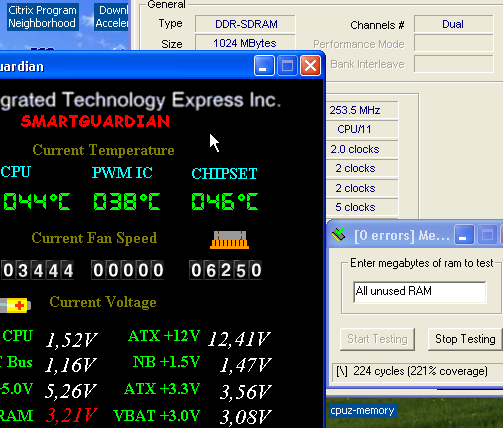Screen dimensions: 503x428
Task: Click the CPU voltage 1,52V value
Action: pyautogui.click(x=71, y=340)
